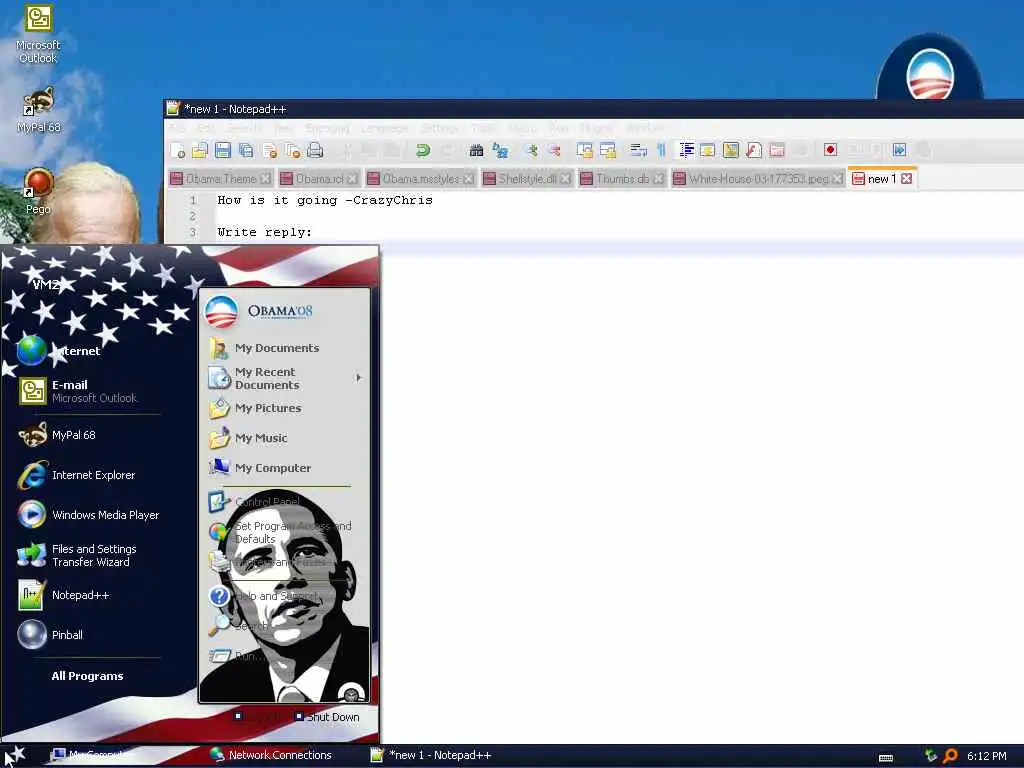The image size is (1024, 768).
Task: Toggle synchronized vertical scrolling icon
Action: [584, 151]
